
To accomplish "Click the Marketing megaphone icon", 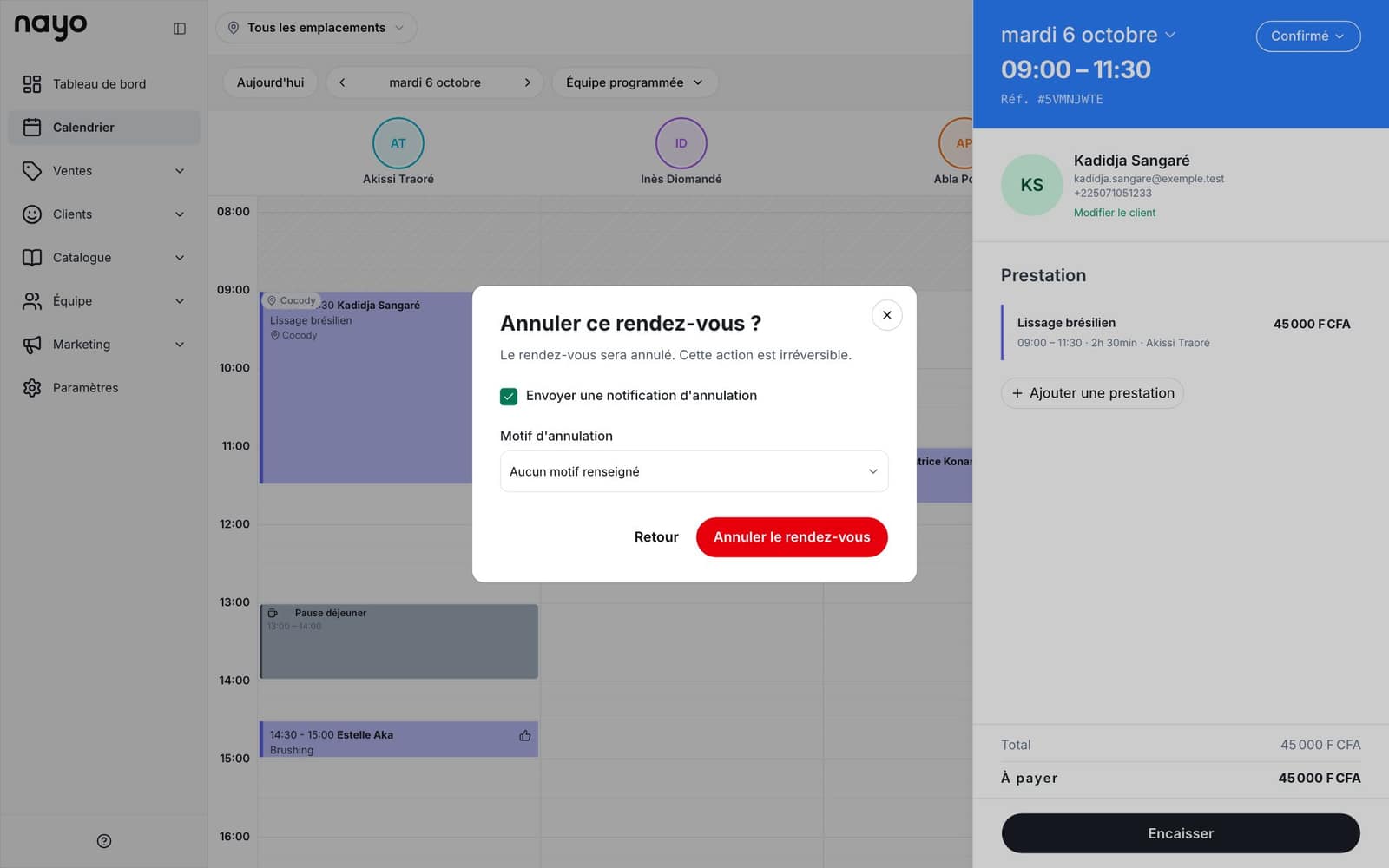I will [32, 345].
